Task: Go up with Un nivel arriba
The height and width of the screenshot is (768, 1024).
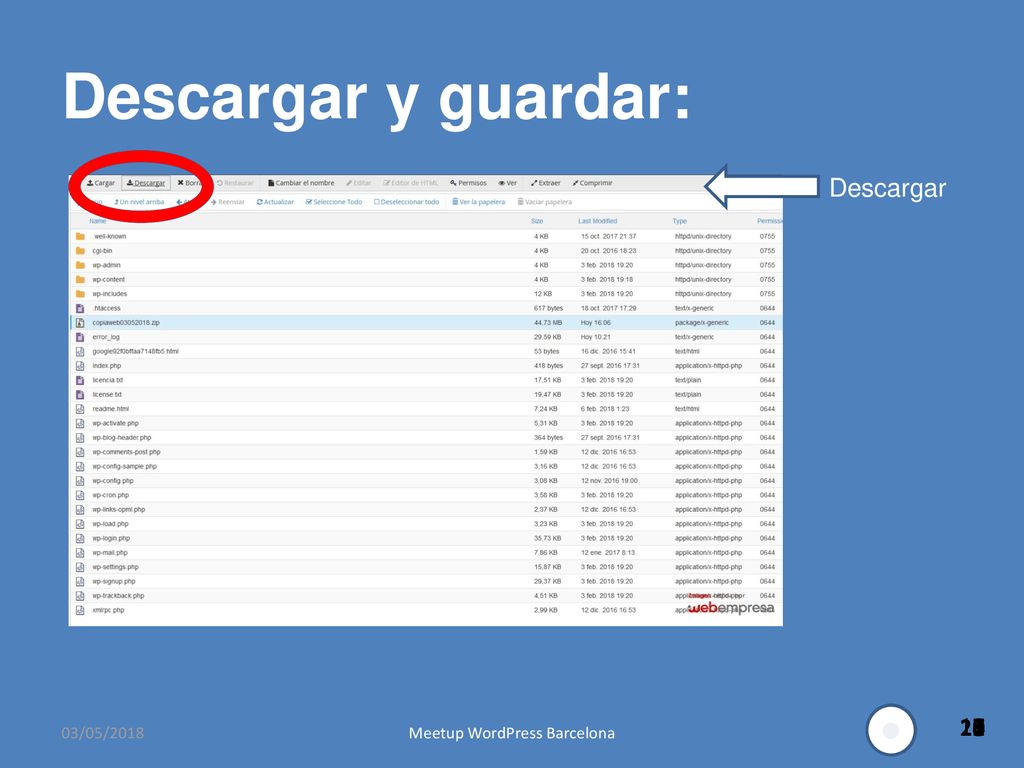Action: coord(139,202)
